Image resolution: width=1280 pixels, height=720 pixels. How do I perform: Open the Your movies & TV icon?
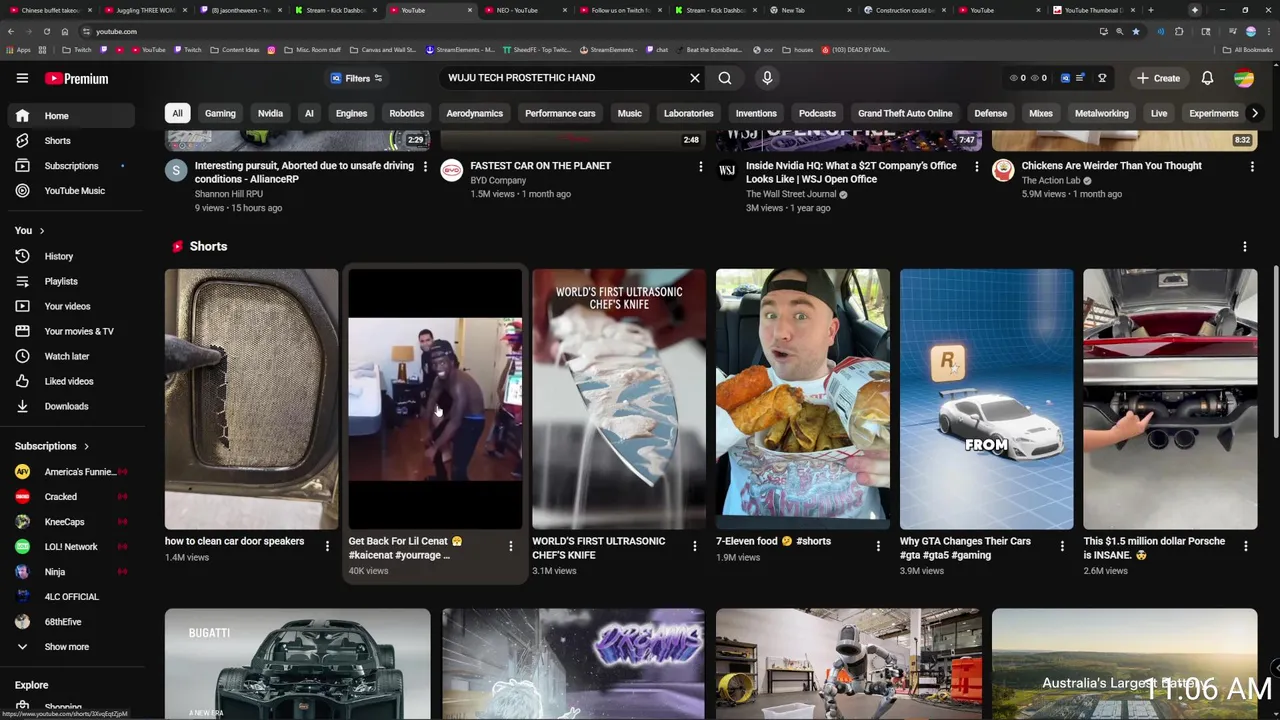(22, 331)
